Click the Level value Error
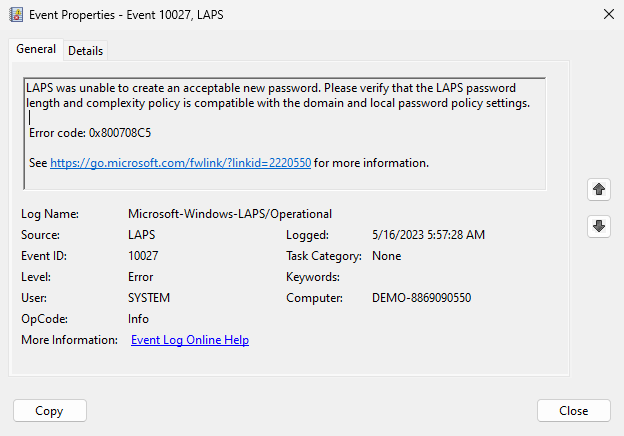This screenshot has height=436, width=624. [x=141, y=277]
